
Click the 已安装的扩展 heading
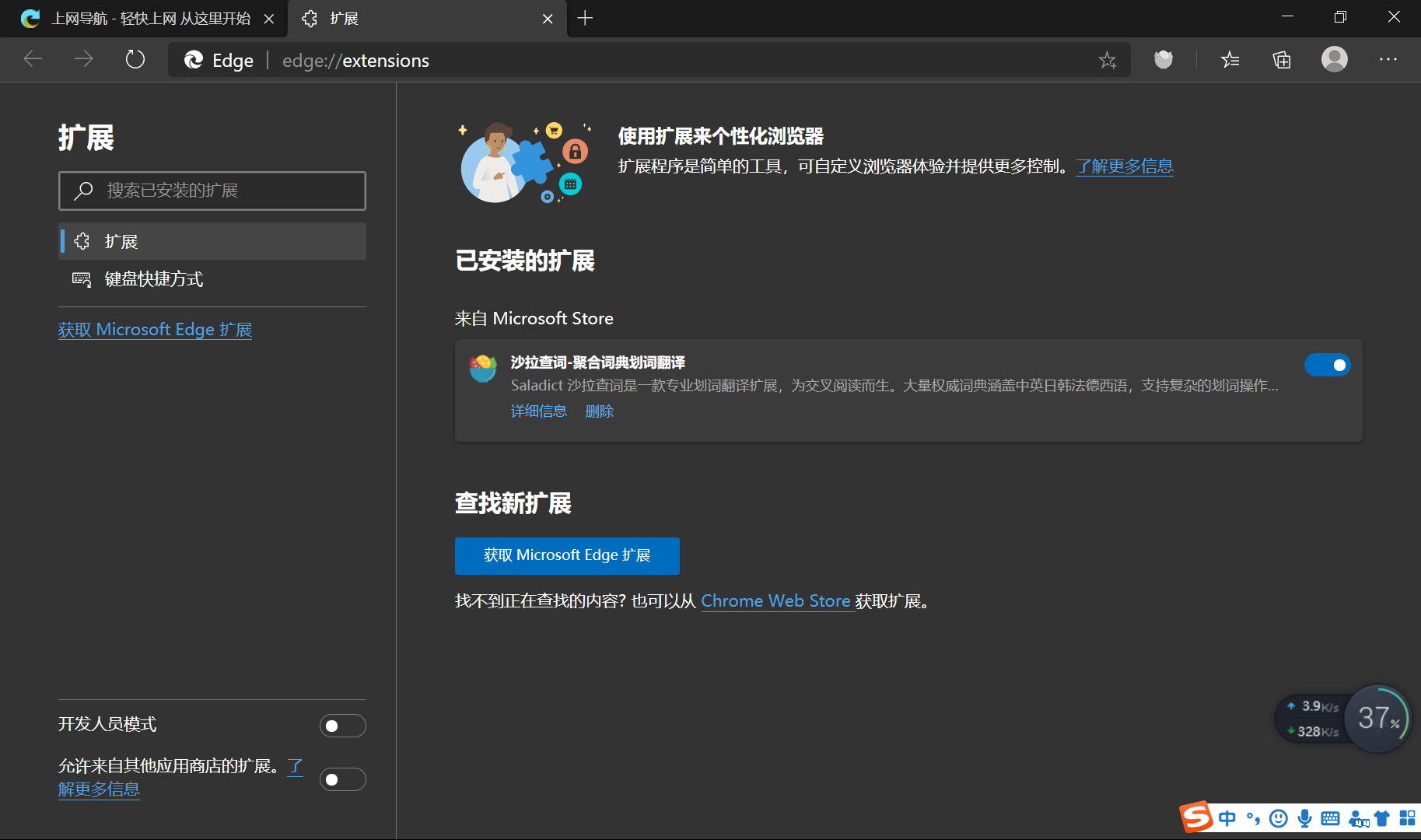[525, 261]
